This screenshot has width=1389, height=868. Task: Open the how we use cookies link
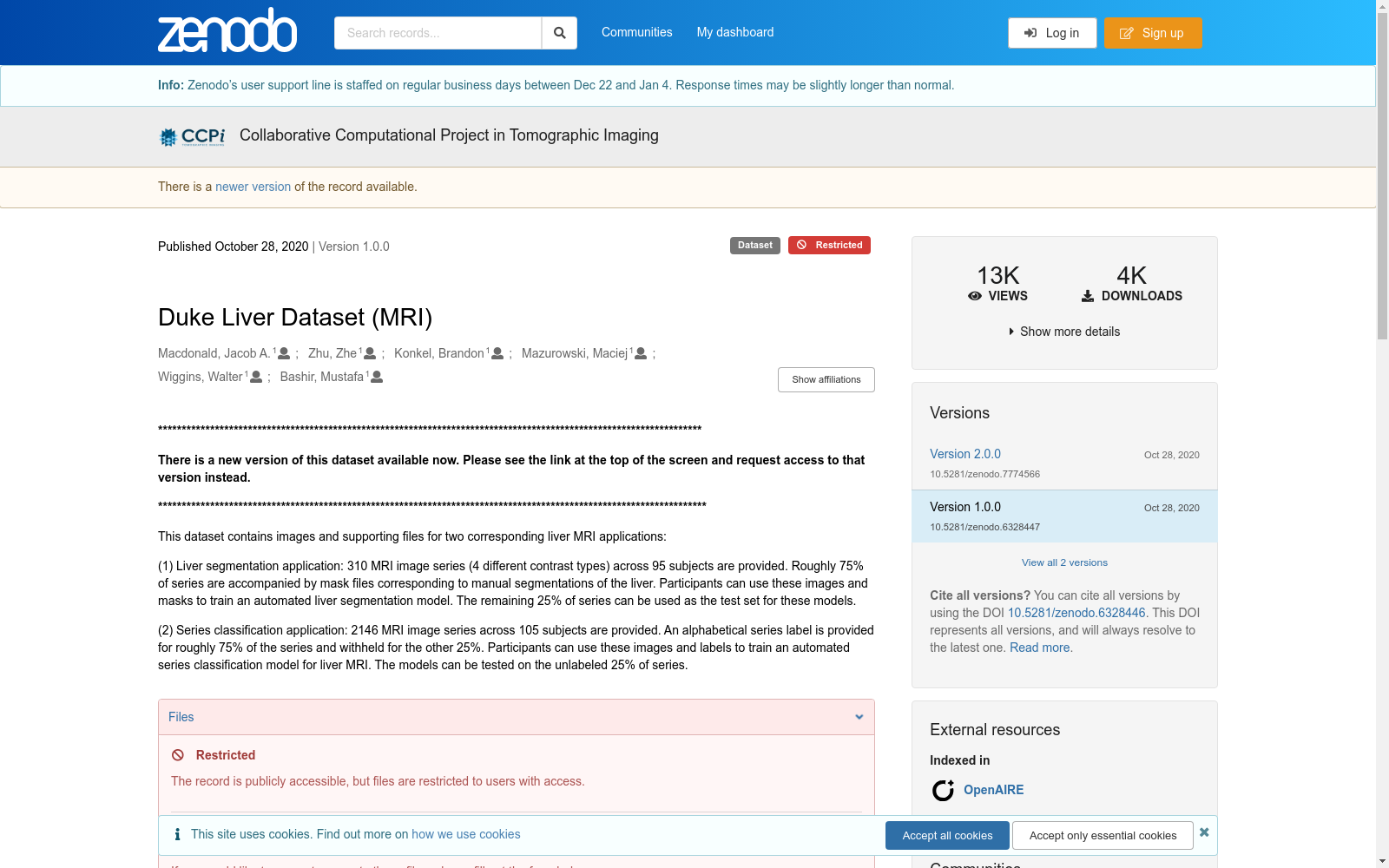point(466,834)
